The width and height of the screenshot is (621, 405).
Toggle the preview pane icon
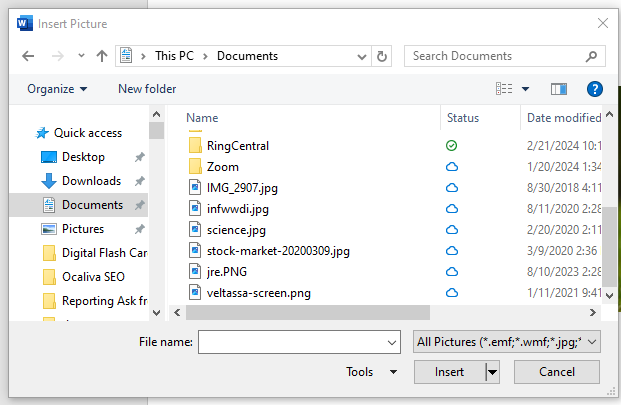[559, 89]
